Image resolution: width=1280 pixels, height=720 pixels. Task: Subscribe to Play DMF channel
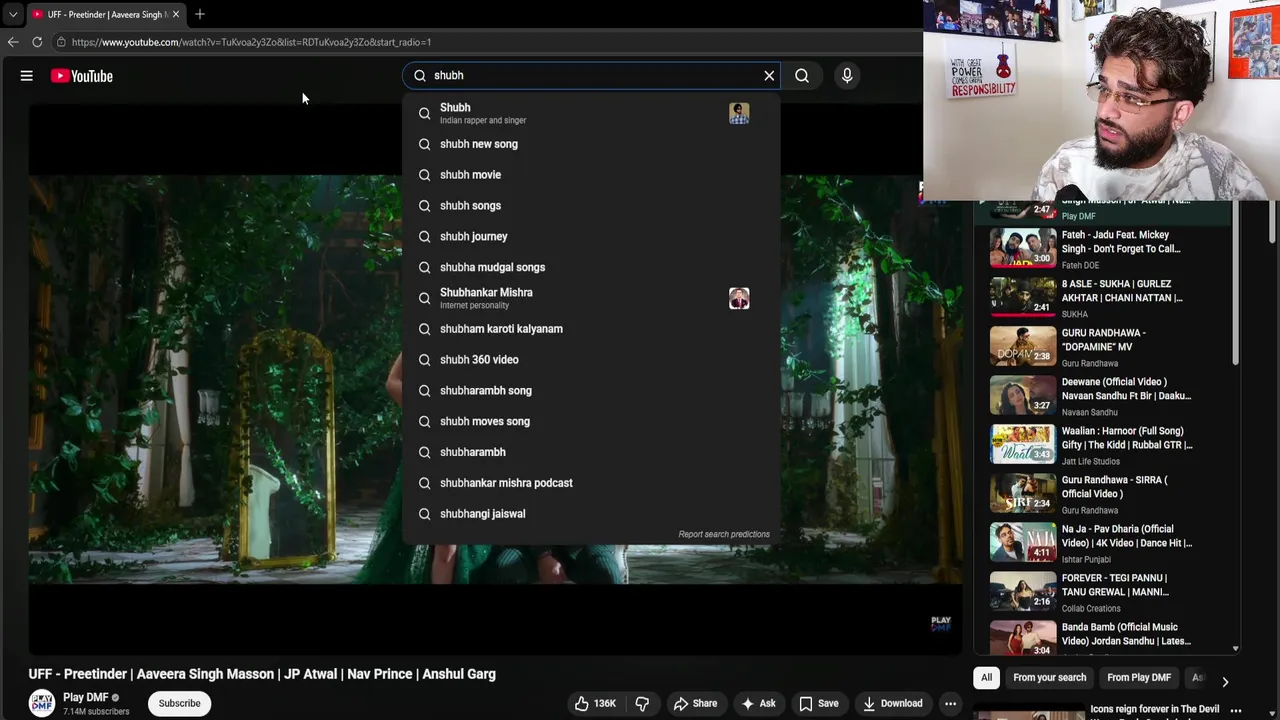(x=180, y=703)
